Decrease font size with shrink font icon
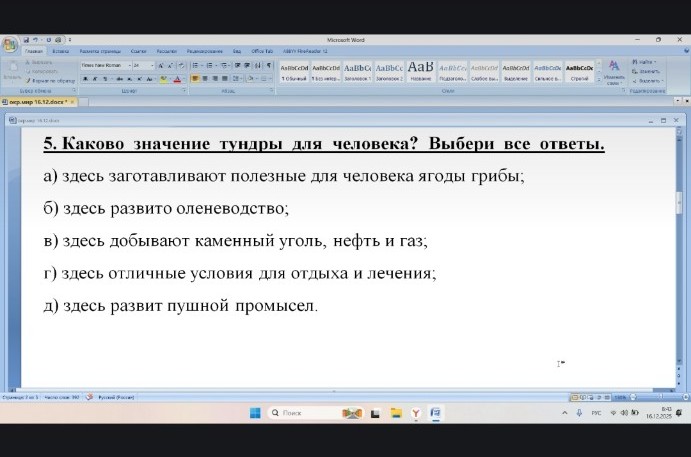Viewport: 691px width, 457px height. point(170,65)
